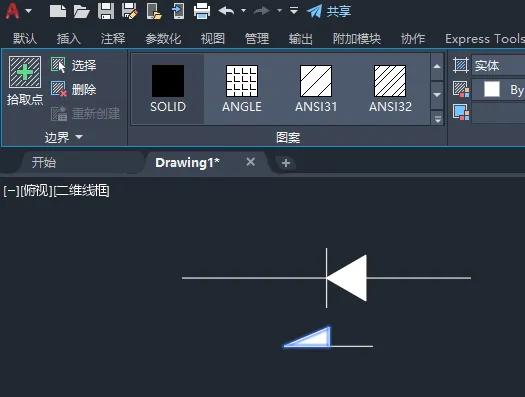The image size is (525, 397).
Task: Open the redo history dropdown
Action: click(279, 11)
